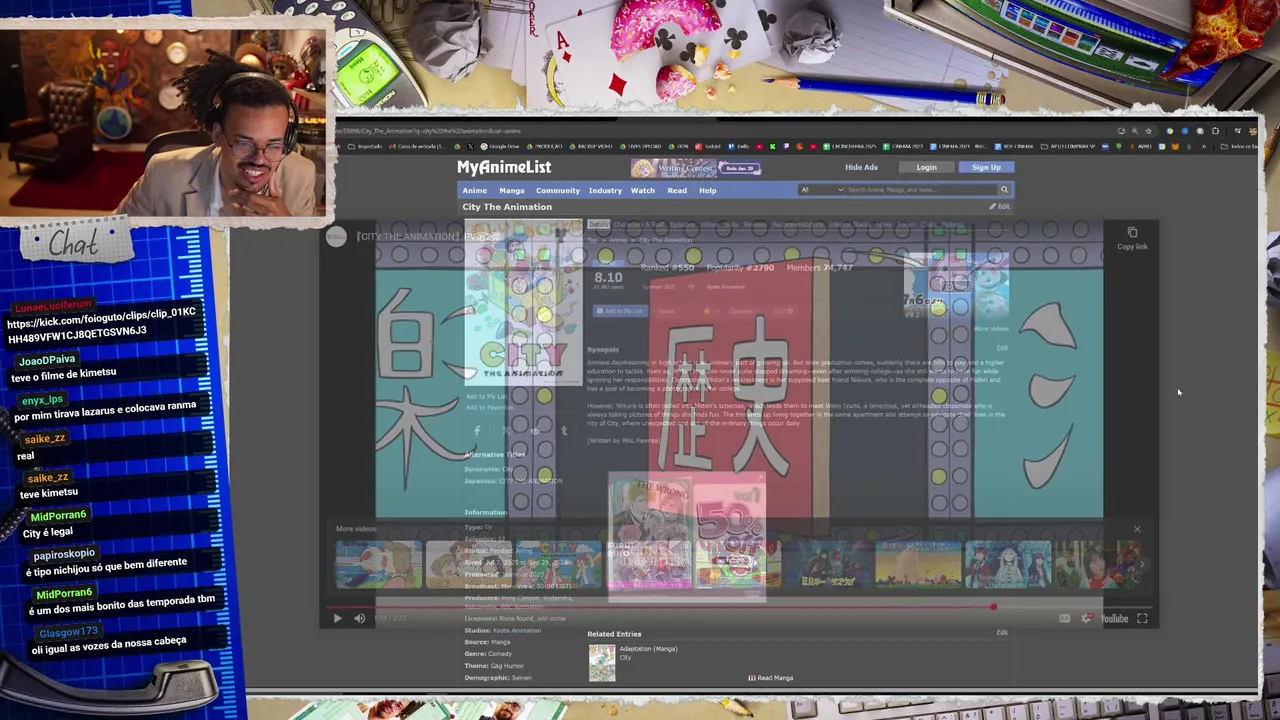The image size is (1280, 720).
Task: Open the kick.com clip link in chat
Action: (101, 322)
